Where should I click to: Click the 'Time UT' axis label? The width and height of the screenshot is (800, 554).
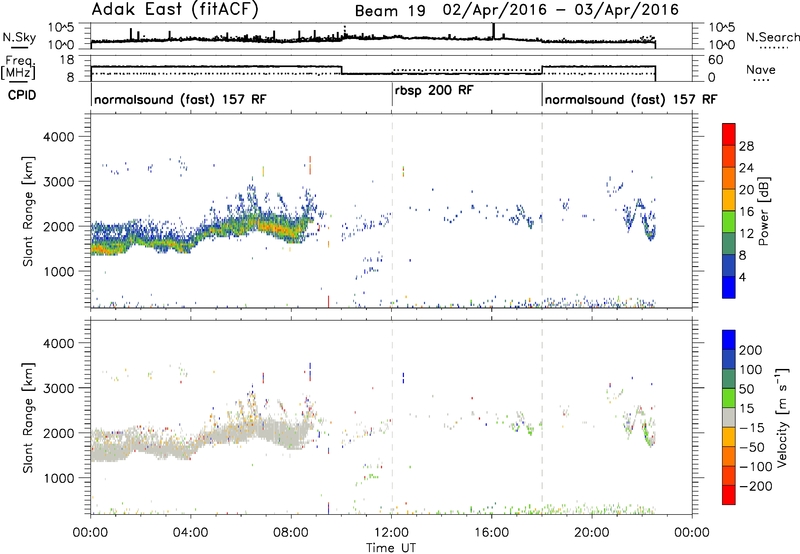click(x=391, y=548)
